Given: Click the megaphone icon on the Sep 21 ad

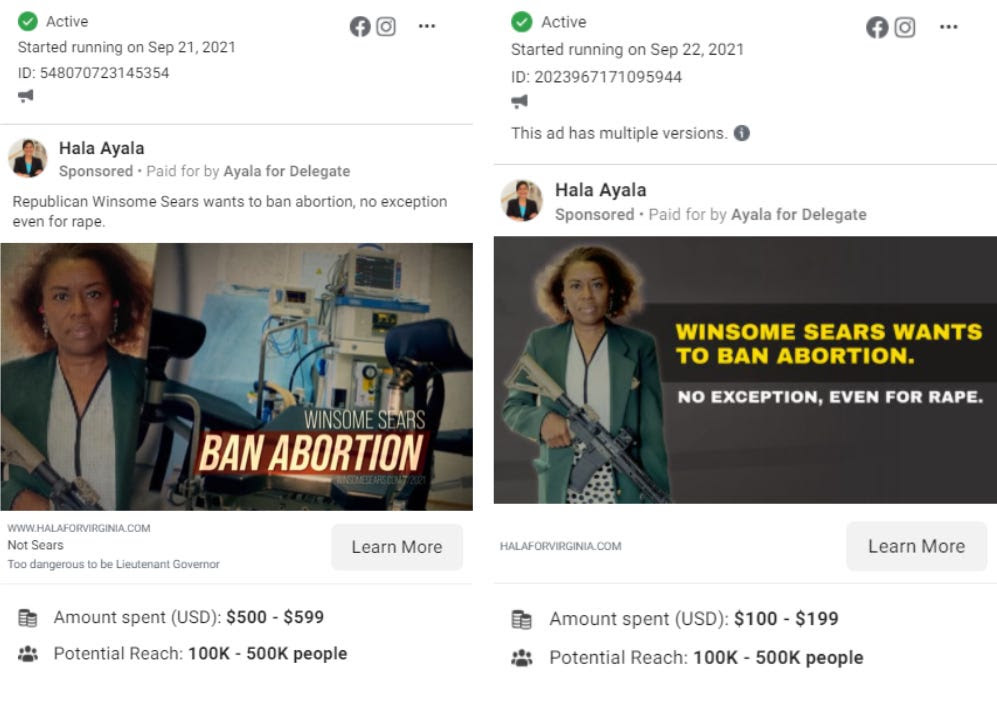Looking at the screenshot, I should pyautogui.click(x=25, y=96).
